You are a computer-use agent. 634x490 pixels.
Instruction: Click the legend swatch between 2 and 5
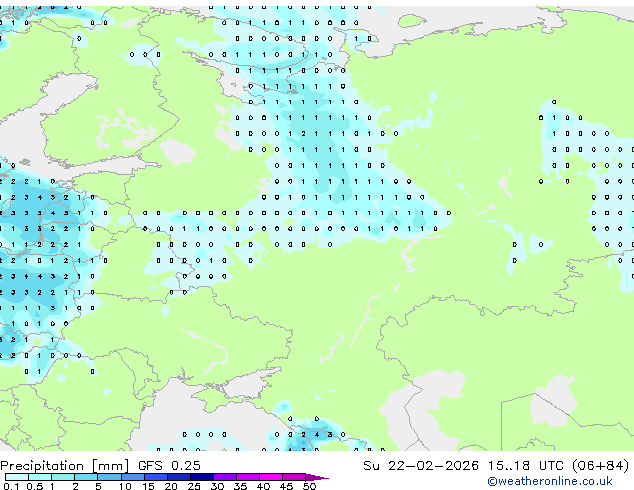[x=86, y=477]
